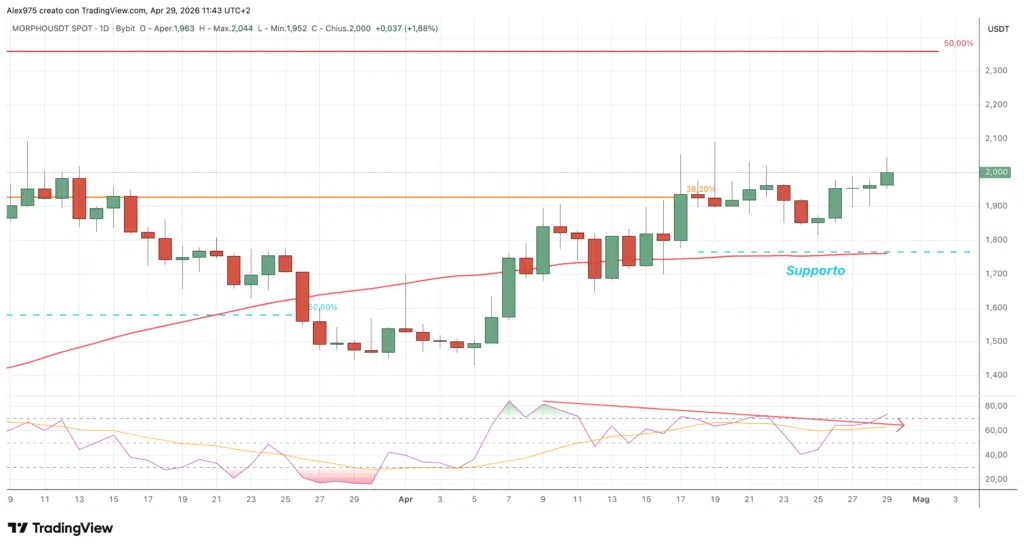This screenshot has height=548, width=1024.
Task: Click the 2,300 price axis label
Action: coord(995,70)
